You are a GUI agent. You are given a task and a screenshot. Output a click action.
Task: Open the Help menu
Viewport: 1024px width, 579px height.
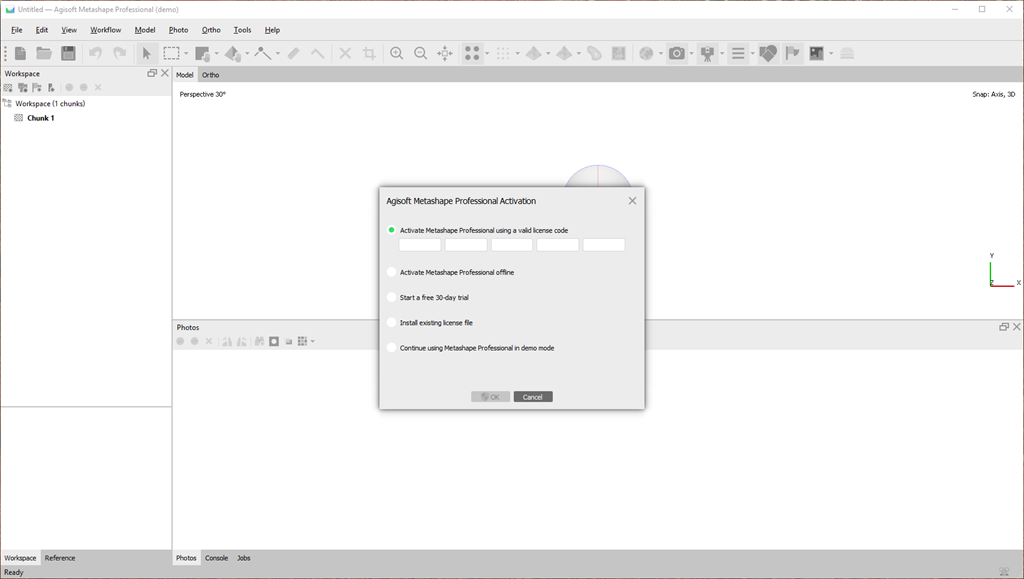[272, 30]
